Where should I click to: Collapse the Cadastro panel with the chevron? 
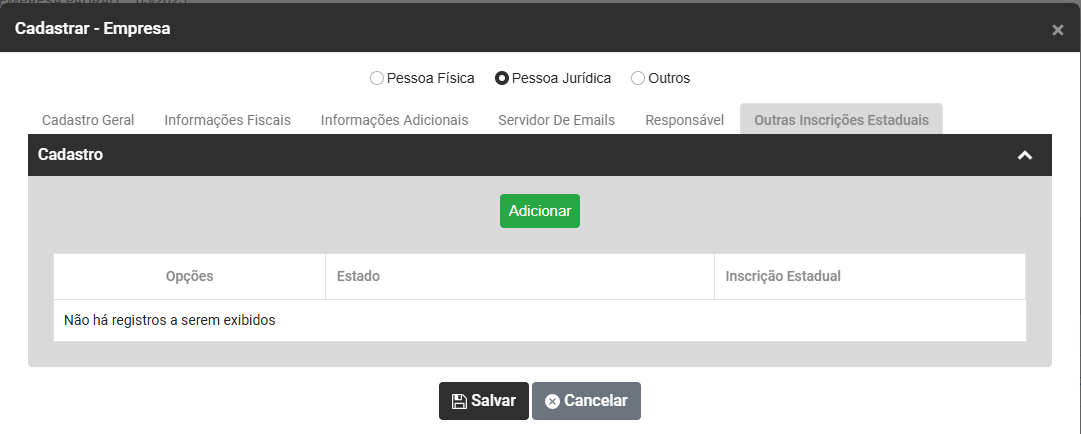(x=1024, y=156)
